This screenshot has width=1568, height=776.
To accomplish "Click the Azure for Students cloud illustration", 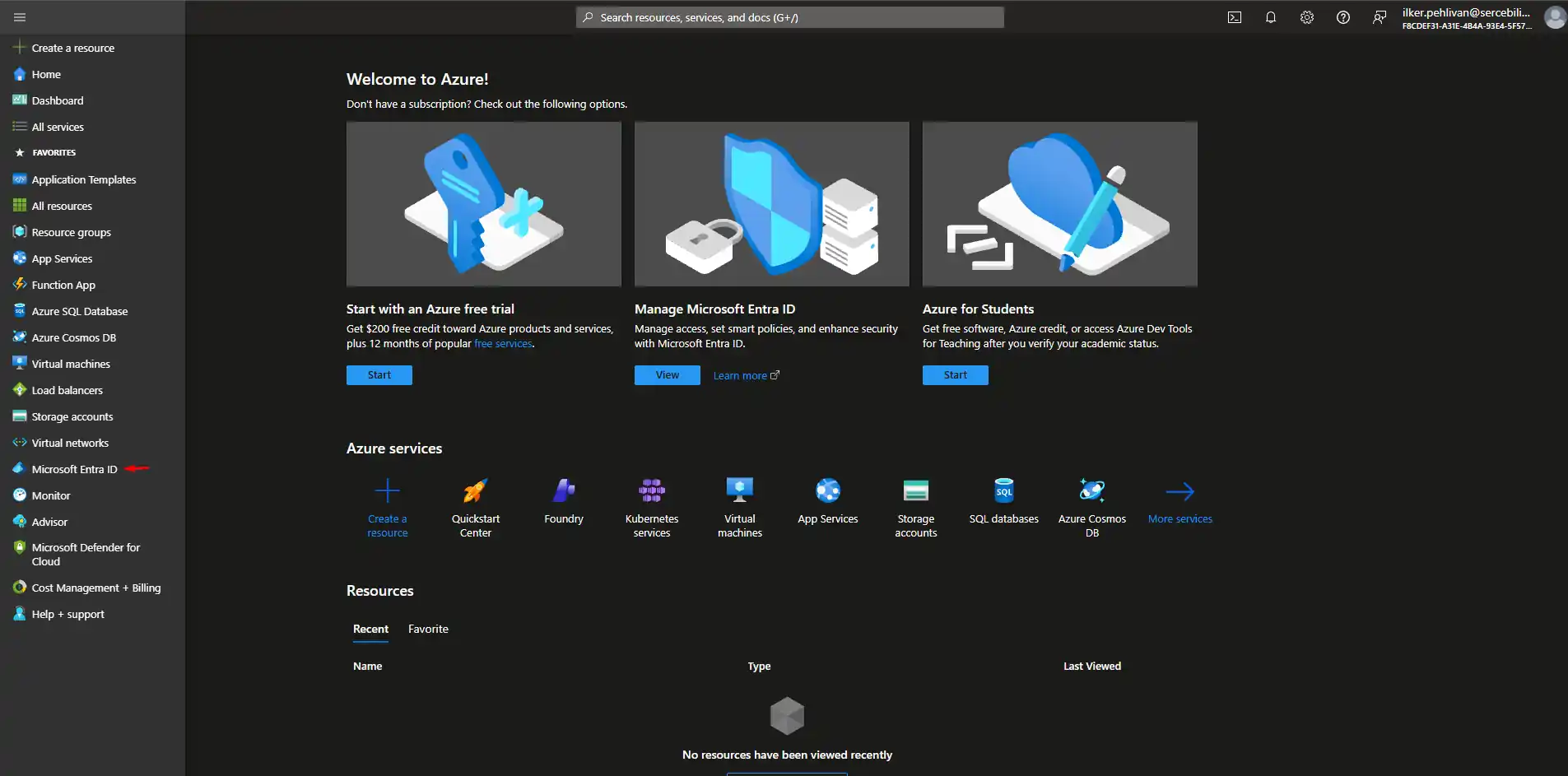I will coord(1060,204).
